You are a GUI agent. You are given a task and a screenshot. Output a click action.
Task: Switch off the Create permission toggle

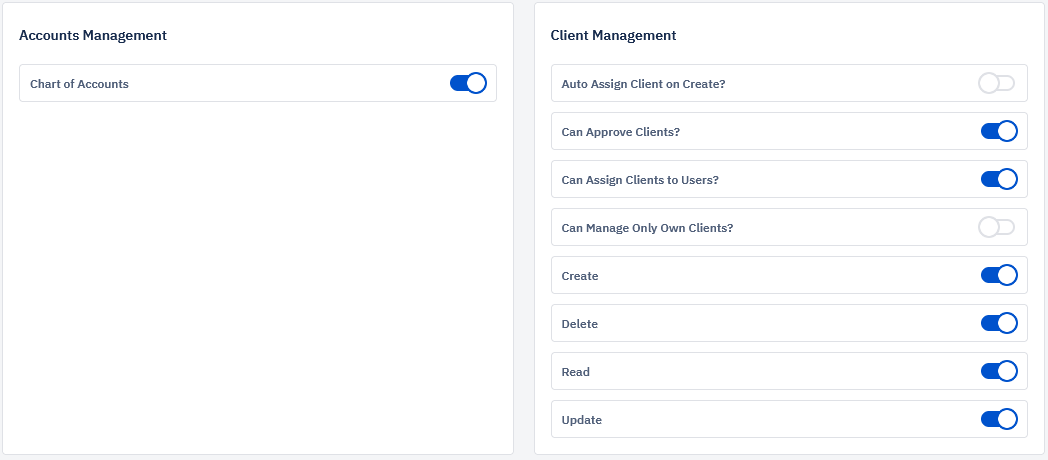999,275
